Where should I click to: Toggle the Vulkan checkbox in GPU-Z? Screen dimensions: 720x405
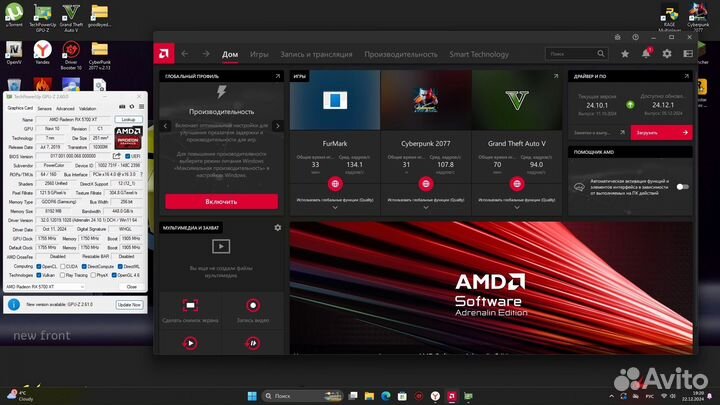39,275
